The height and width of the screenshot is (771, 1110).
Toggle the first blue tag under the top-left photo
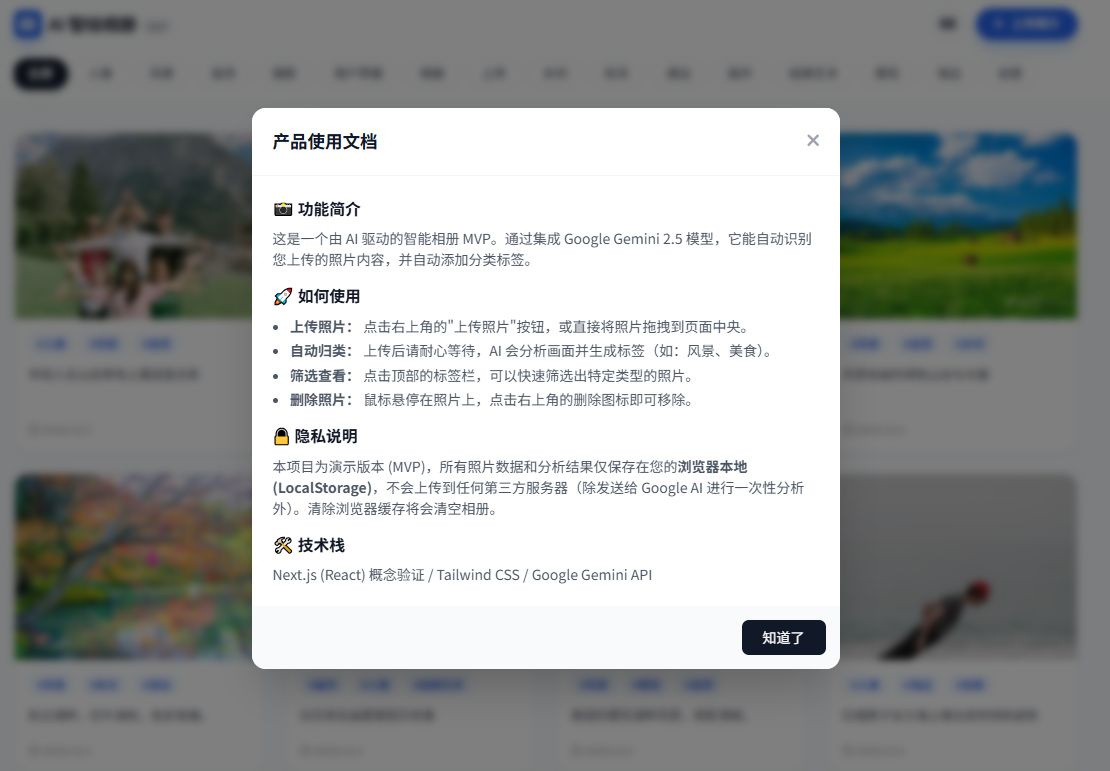coord(51,343)
